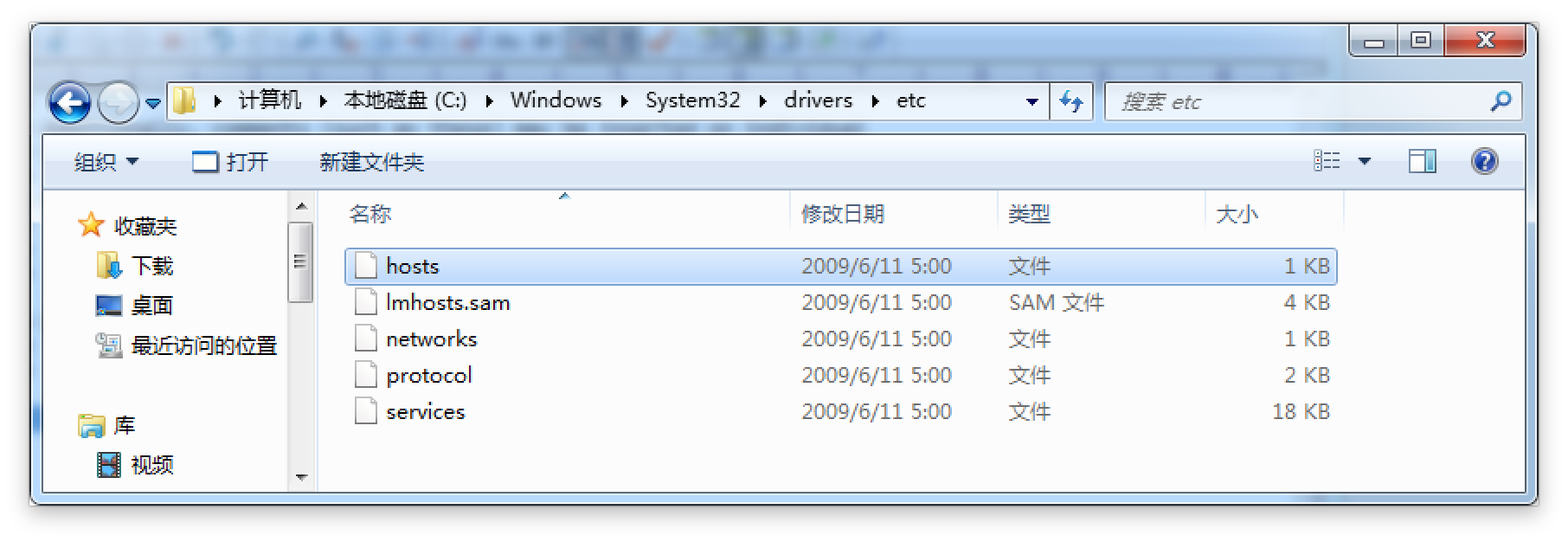Open the 下载 folder in favorites
Screen dimensions: 1568x542
tap(151, 266)
